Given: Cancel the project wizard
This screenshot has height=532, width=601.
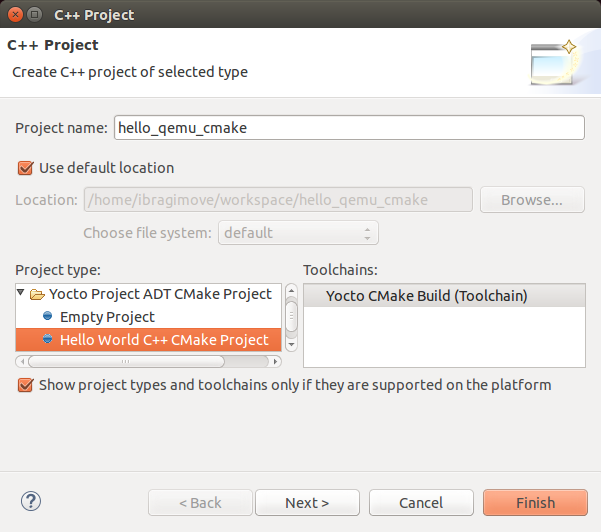Looking at the screenshot, I should click(x=420, y=503).
